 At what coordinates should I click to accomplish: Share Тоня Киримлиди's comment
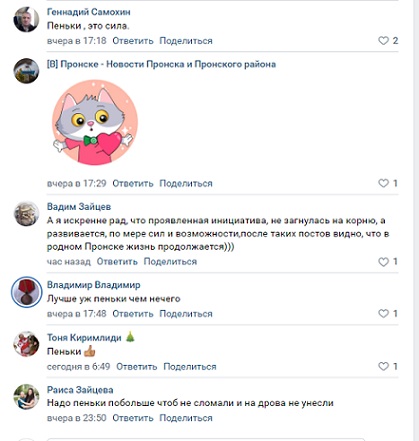(x=190, y=367)
